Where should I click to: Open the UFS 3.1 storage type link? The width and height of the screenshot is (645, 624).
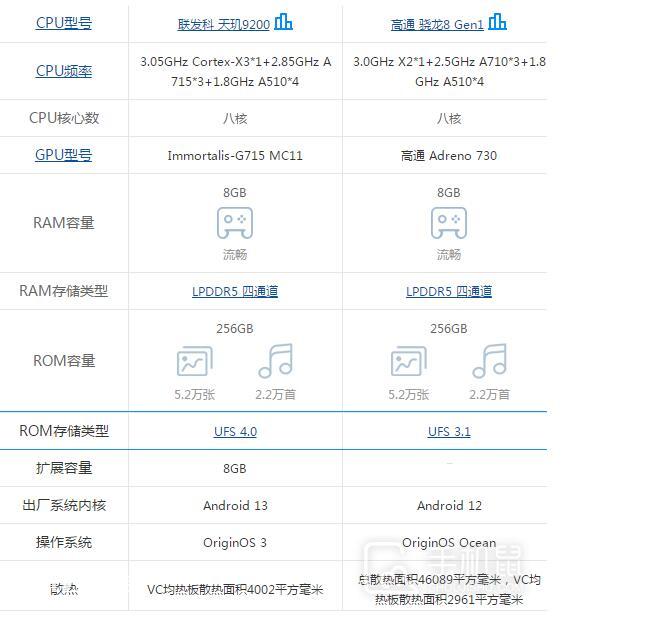tap(449, 431)
